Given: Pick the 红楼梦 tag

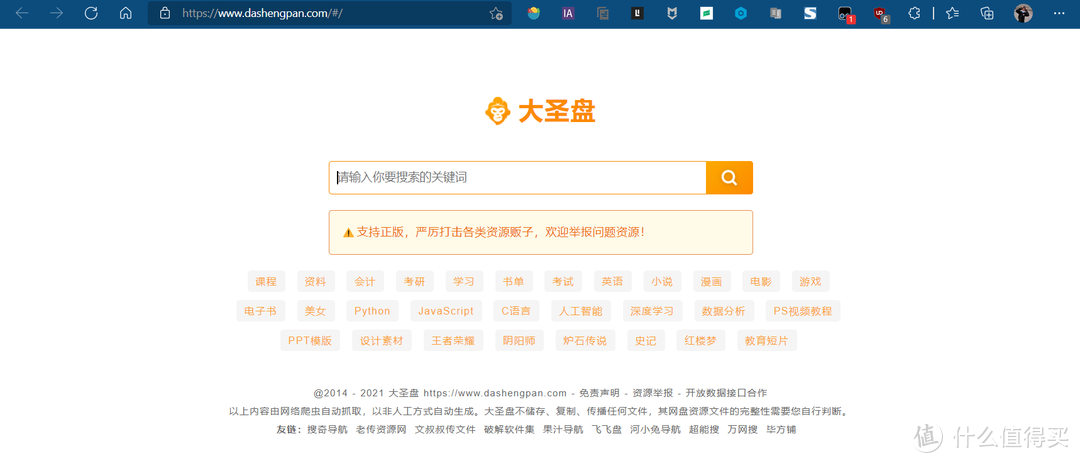Looking at the screenshot, I should click(701, 340).
